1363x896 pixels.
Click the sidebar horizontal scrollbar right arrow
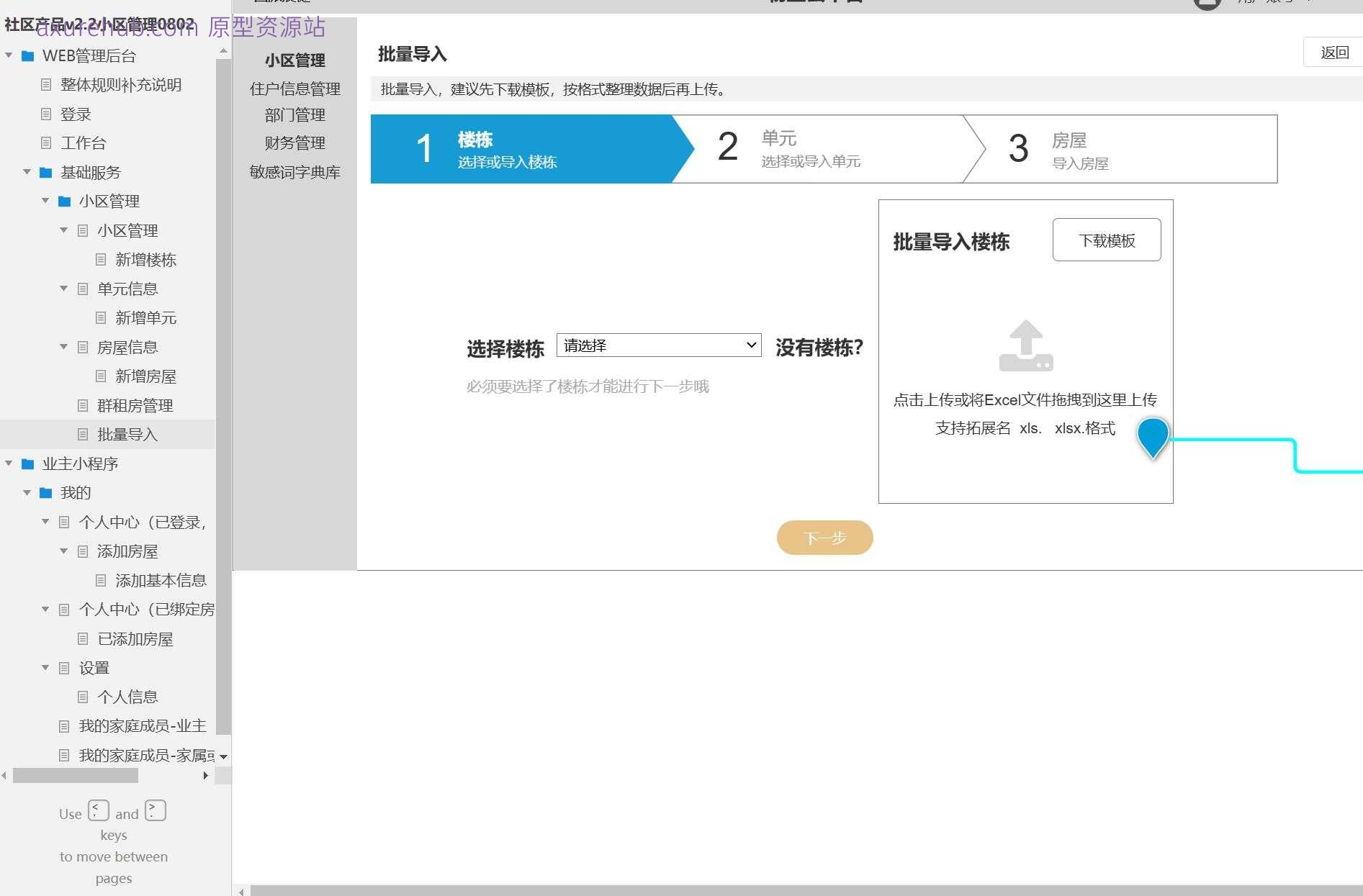click(205, 775)
